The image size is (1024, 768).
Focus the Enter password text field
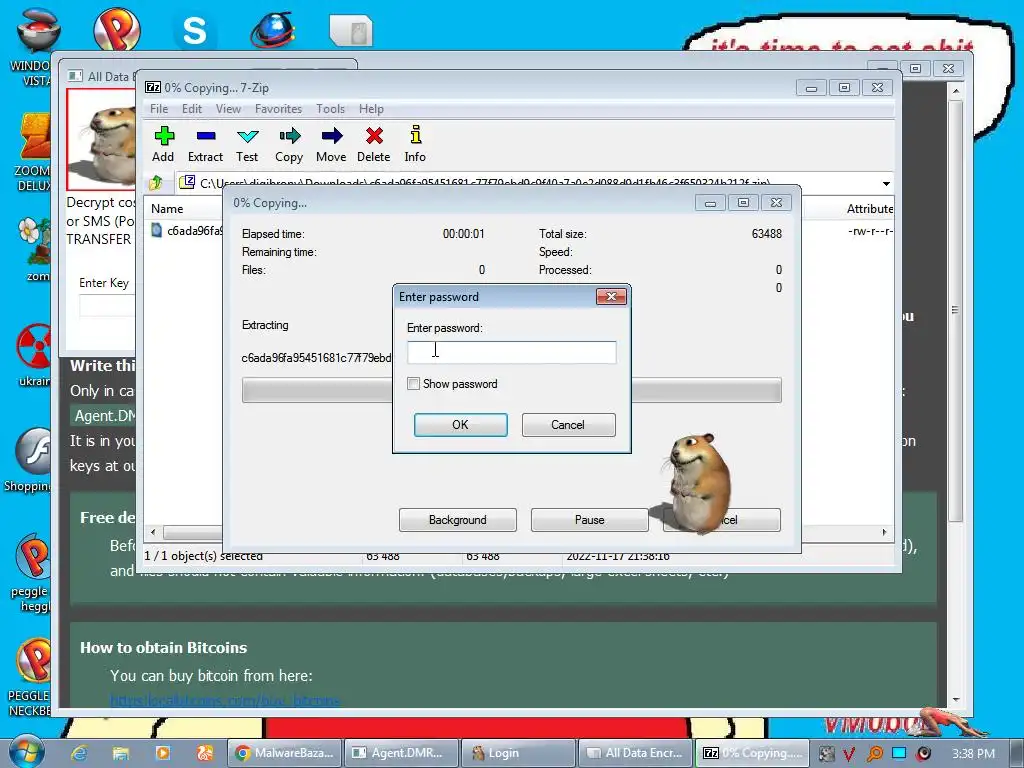(x=511, y=352)
